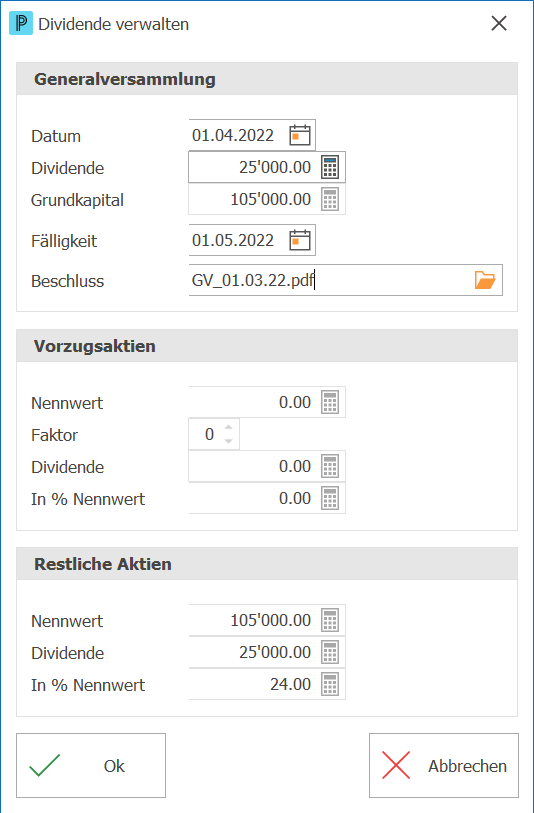Viewport: 534px width, 813px height.
Task: Open calculator for Vorzugsaktien Nennwert
Action: point(330,402)
